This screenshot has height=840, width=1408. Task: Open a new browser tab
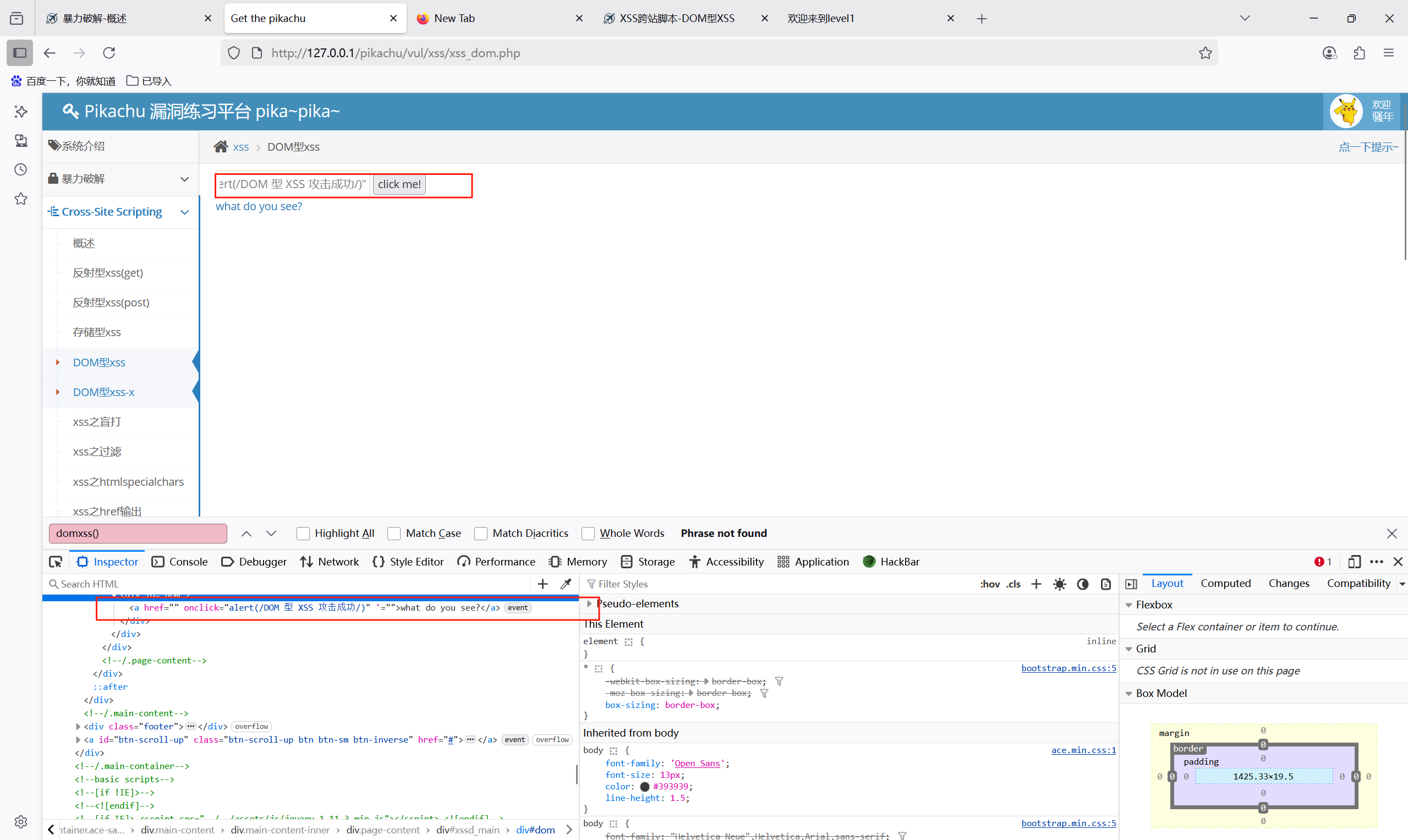pos(982,18)
